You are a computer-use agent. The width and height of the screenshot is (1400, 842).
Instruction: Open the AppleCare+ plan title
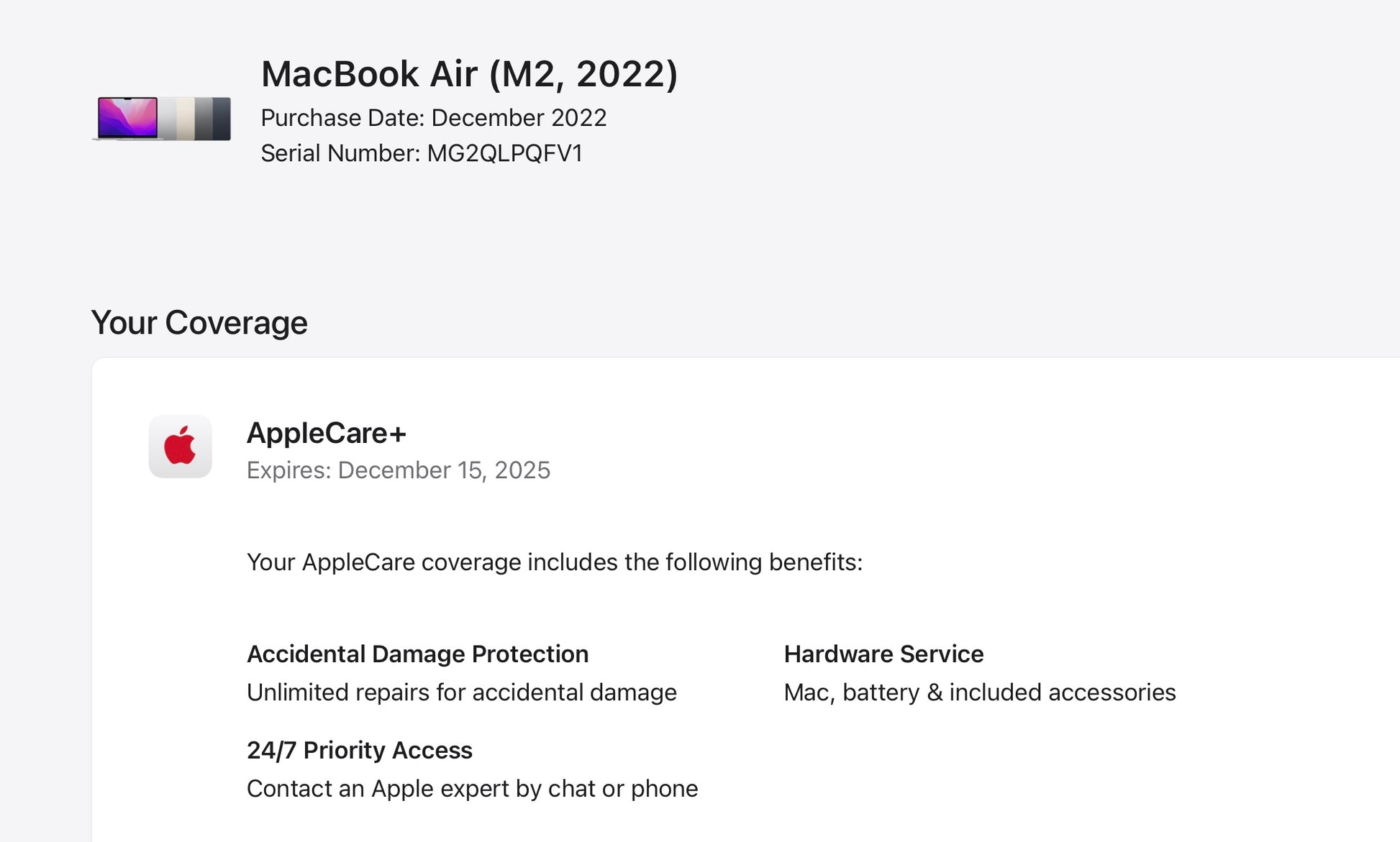pos(326,433)
